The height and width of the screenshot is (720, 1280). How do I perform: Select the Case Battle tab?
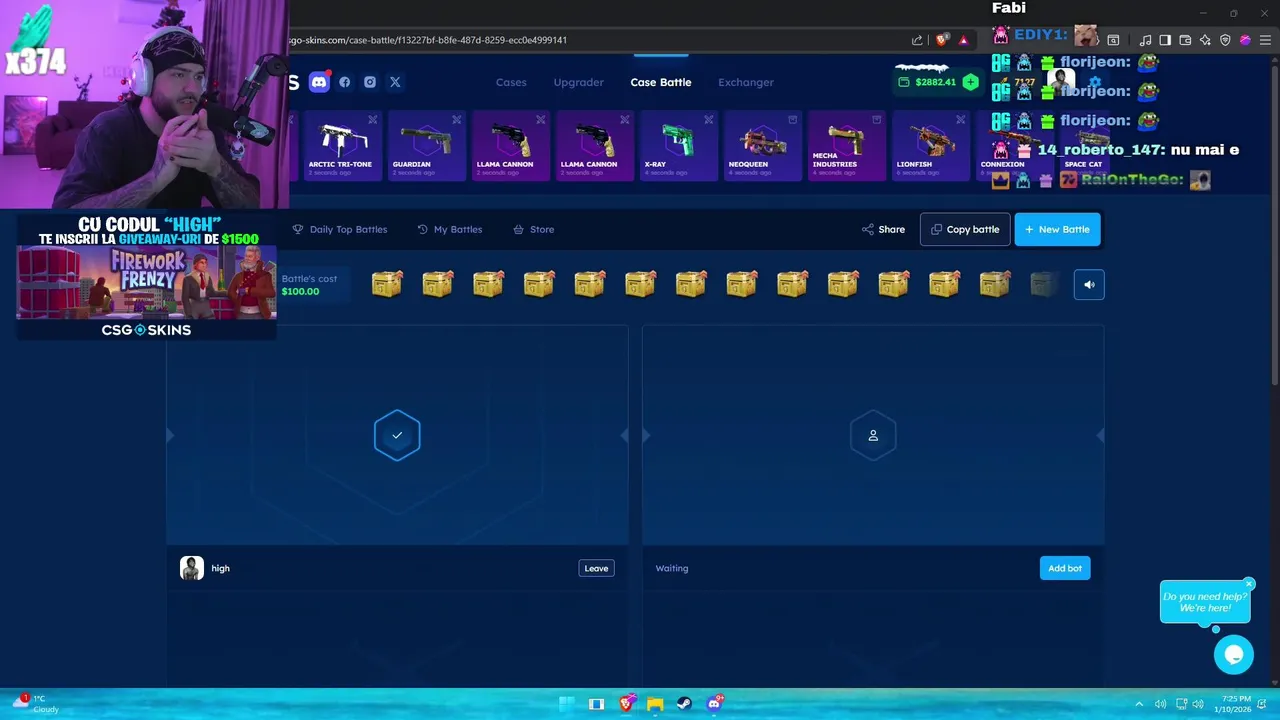(x=661, y=82)
